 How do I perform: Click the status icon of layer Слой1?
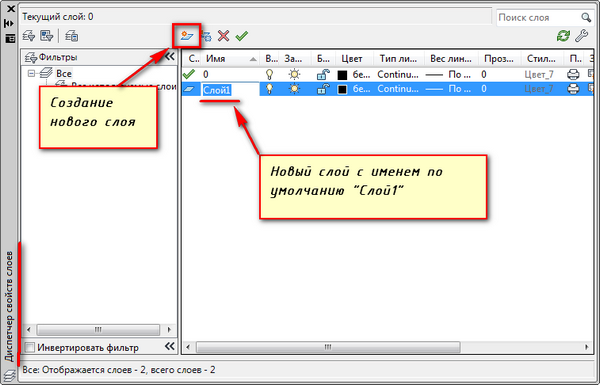click(x=189, y=89)
